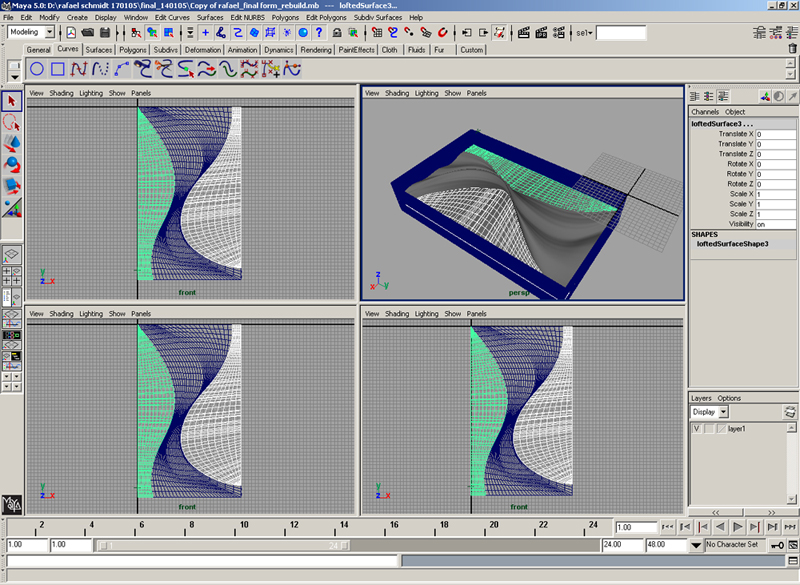Switch to single perspective view layout

coord(12,255)
